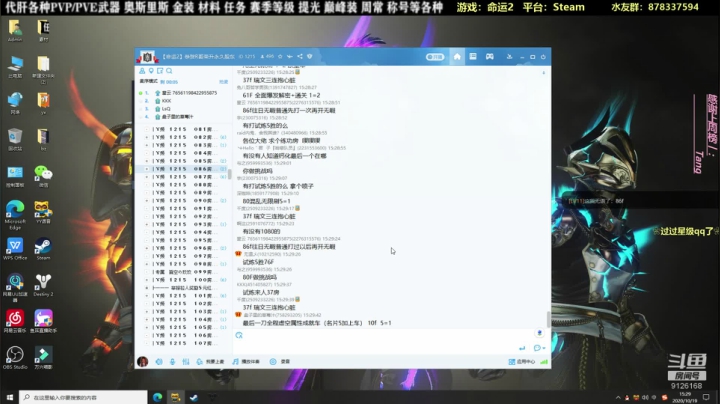Open the Destiny 2 desktop shortcut
This screenshot has height=404, width=720.
point(43,285)
